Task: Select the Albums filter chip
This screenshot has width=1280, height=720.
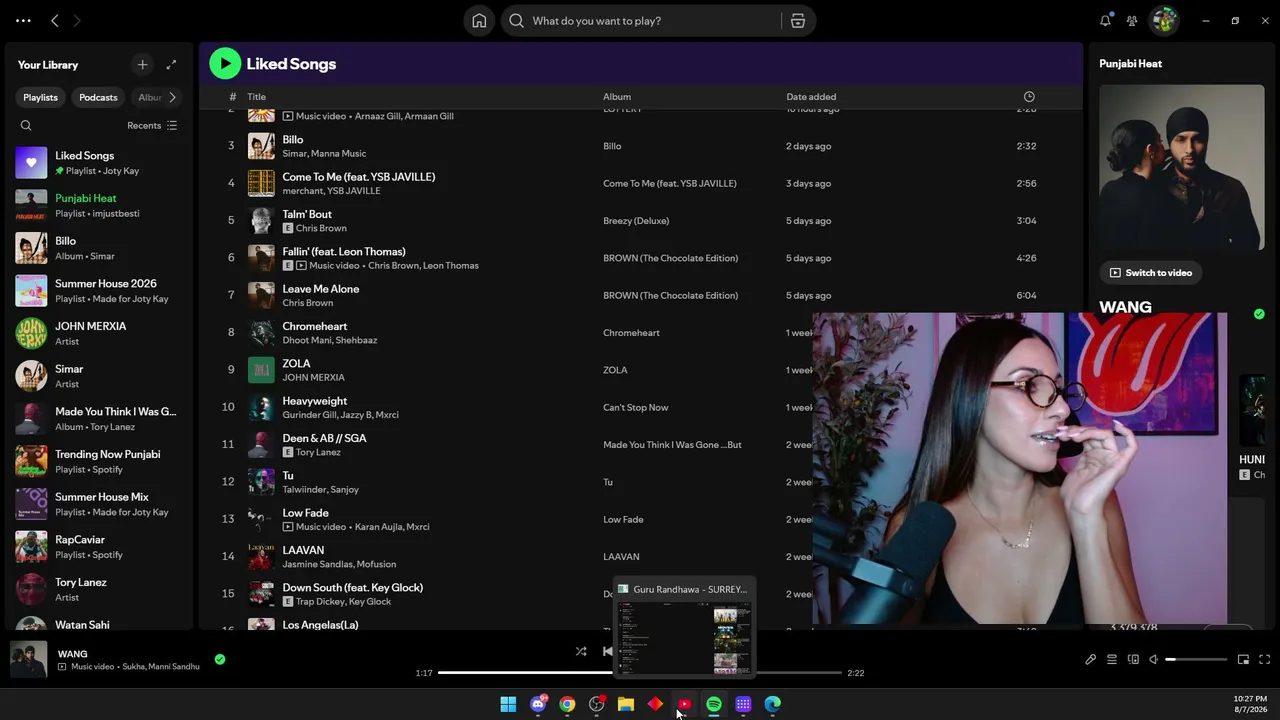Action: coord(150,97)
